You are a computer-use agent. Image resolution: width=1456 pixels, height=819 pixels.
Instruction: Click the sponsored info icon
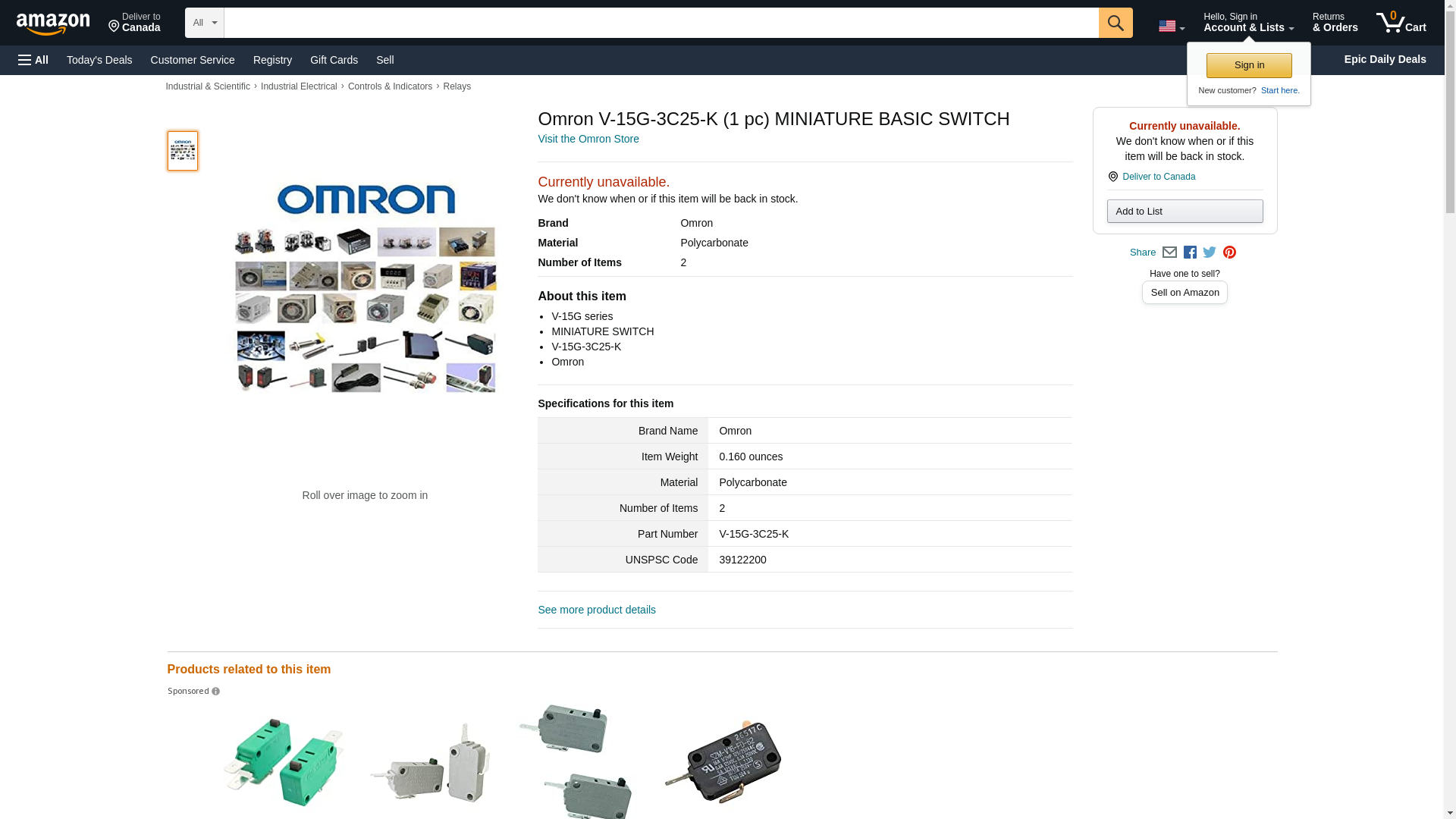[x=215, y=692]
